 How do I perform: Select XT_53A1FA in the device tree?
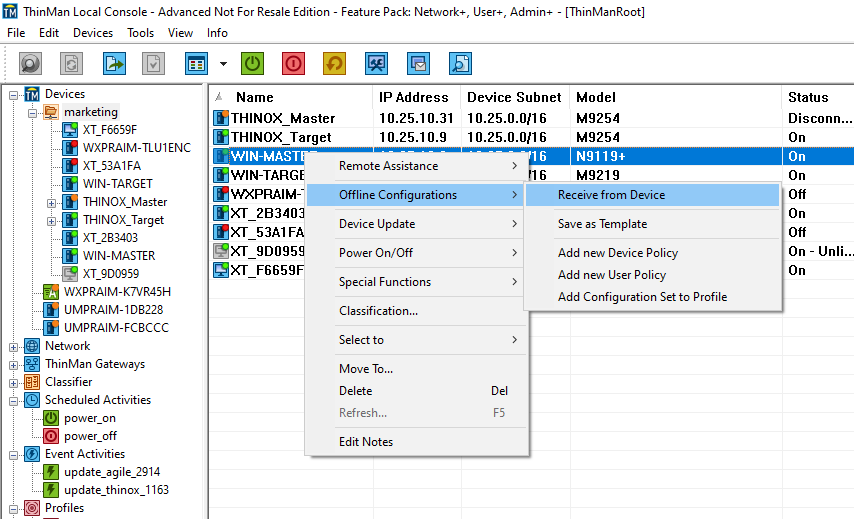point(112,166)
